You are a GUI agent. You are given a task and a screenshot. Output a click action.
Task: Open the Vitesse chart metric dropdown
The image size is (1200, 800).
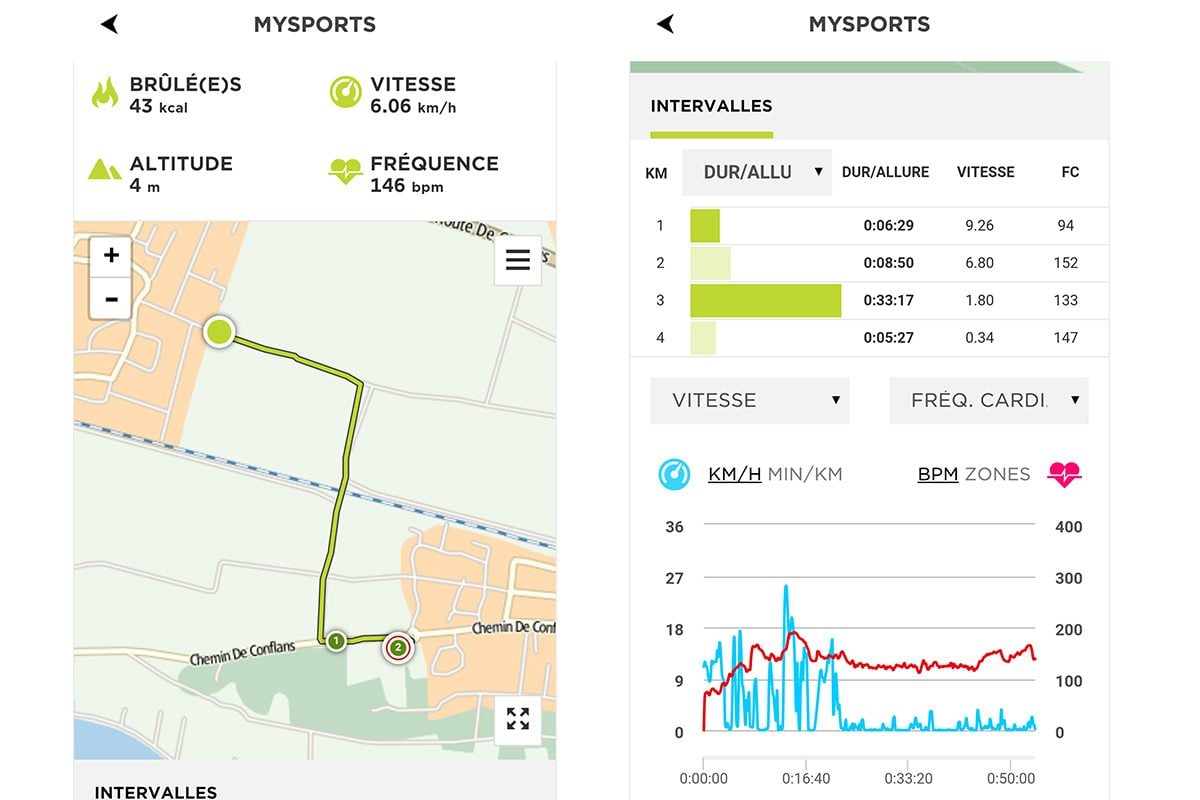pyautogui.click(x=750, y=400)
